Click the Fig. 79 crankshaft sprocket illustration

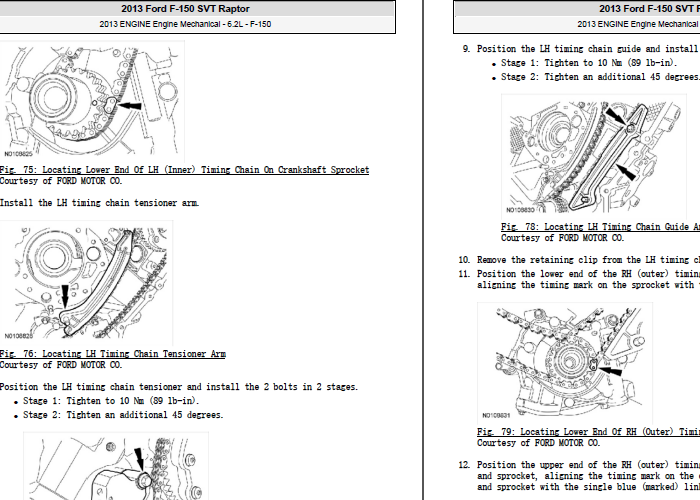point(565,362)
